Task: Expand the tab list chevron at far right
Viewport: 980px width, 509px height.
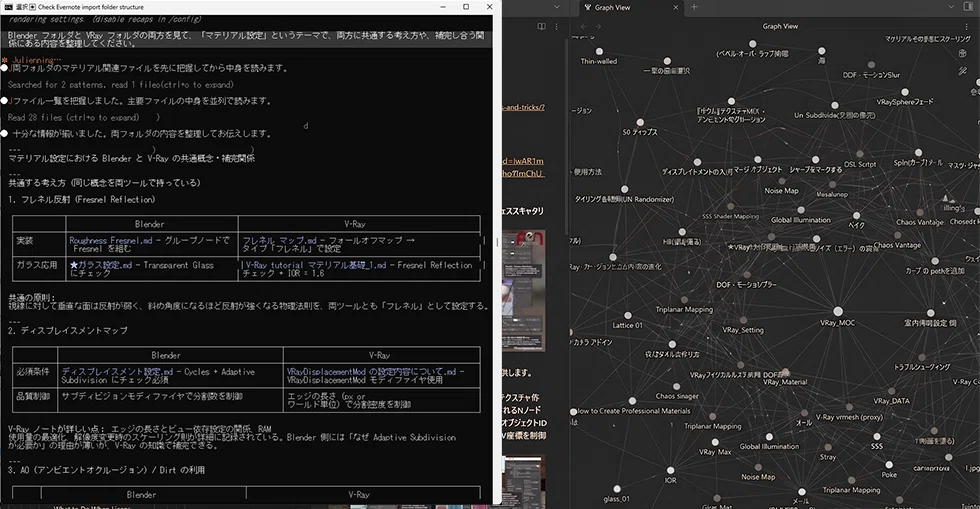Action: tap(951, 7)
